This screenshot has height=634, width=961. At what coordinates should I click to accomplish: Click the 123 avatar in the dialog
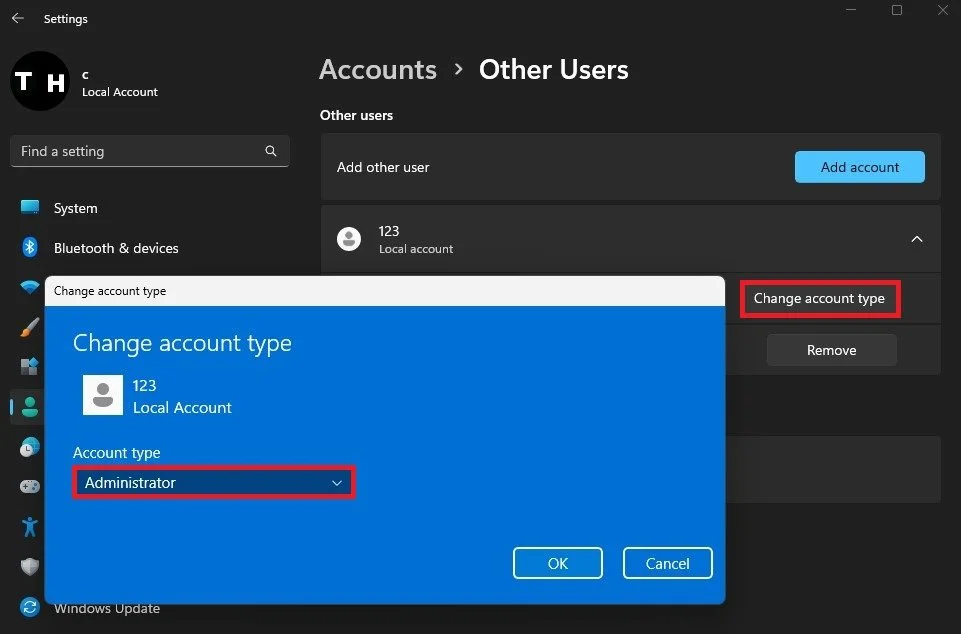[x=103, y=395]
